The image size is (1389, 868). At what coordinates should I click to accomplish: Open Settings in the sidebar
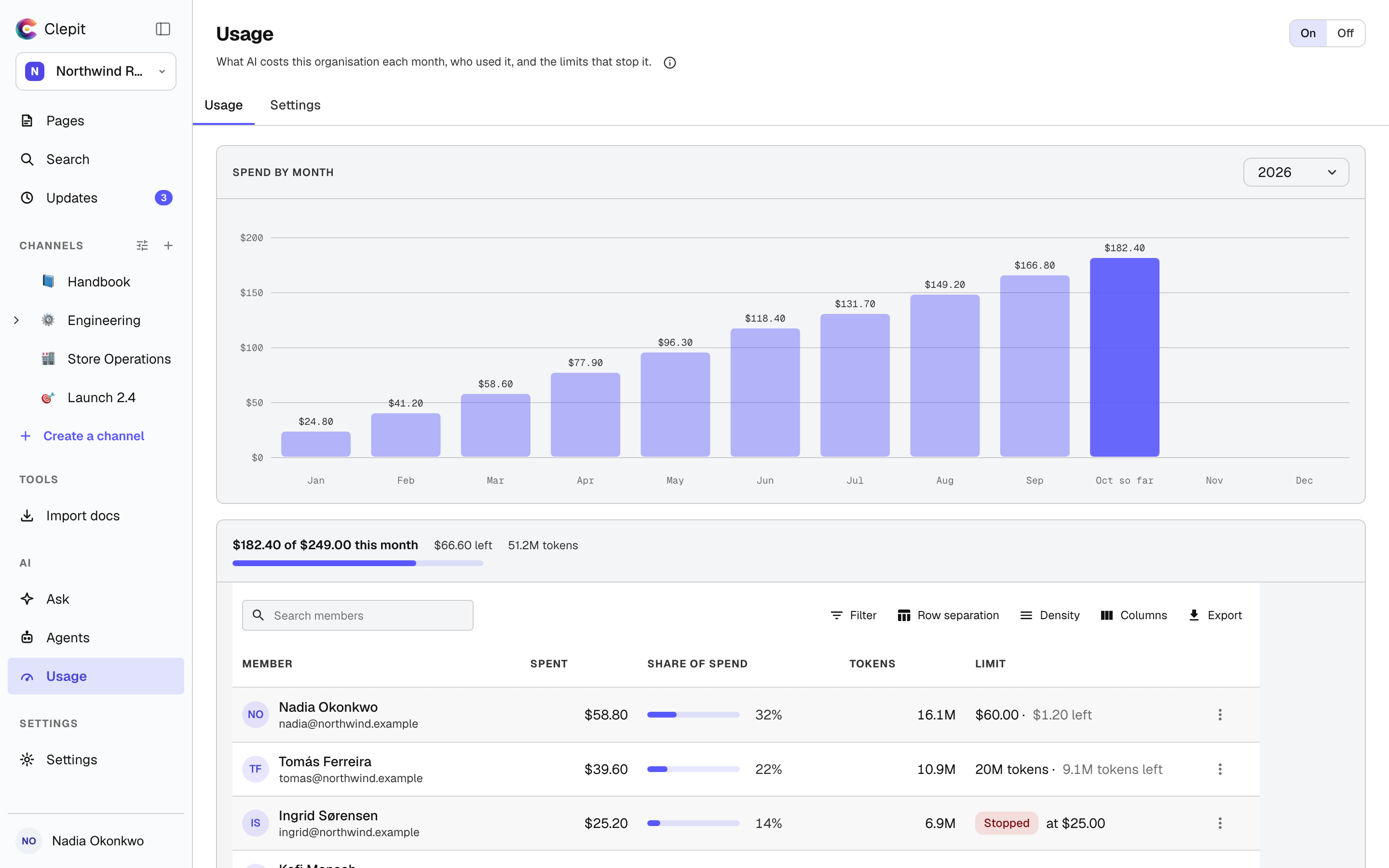point(96,759)
